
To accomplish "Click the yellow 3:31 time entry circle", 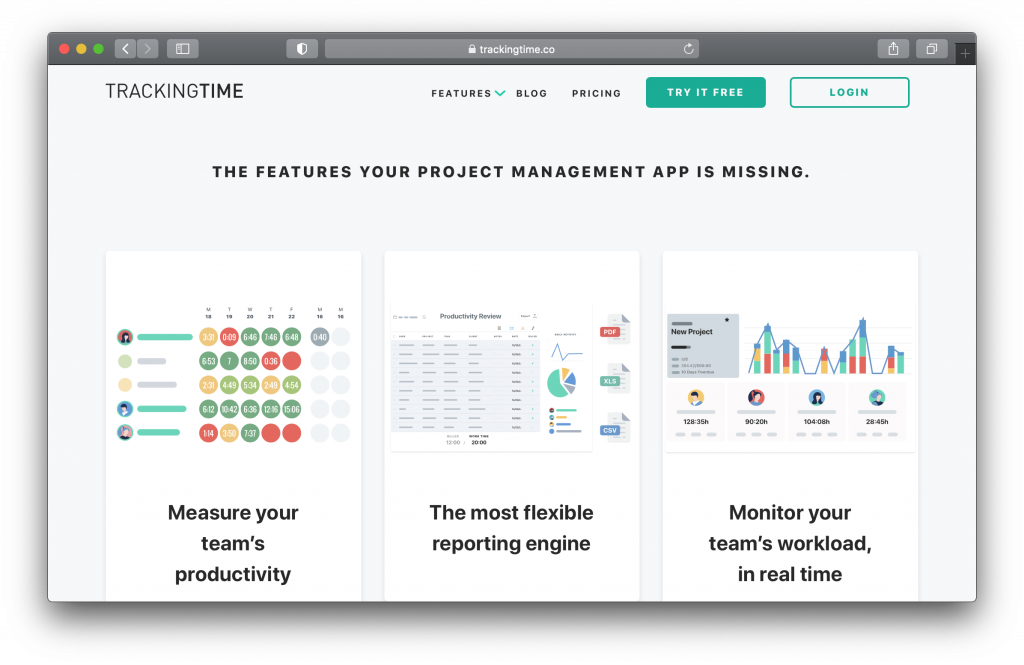I will click(208, 337).
